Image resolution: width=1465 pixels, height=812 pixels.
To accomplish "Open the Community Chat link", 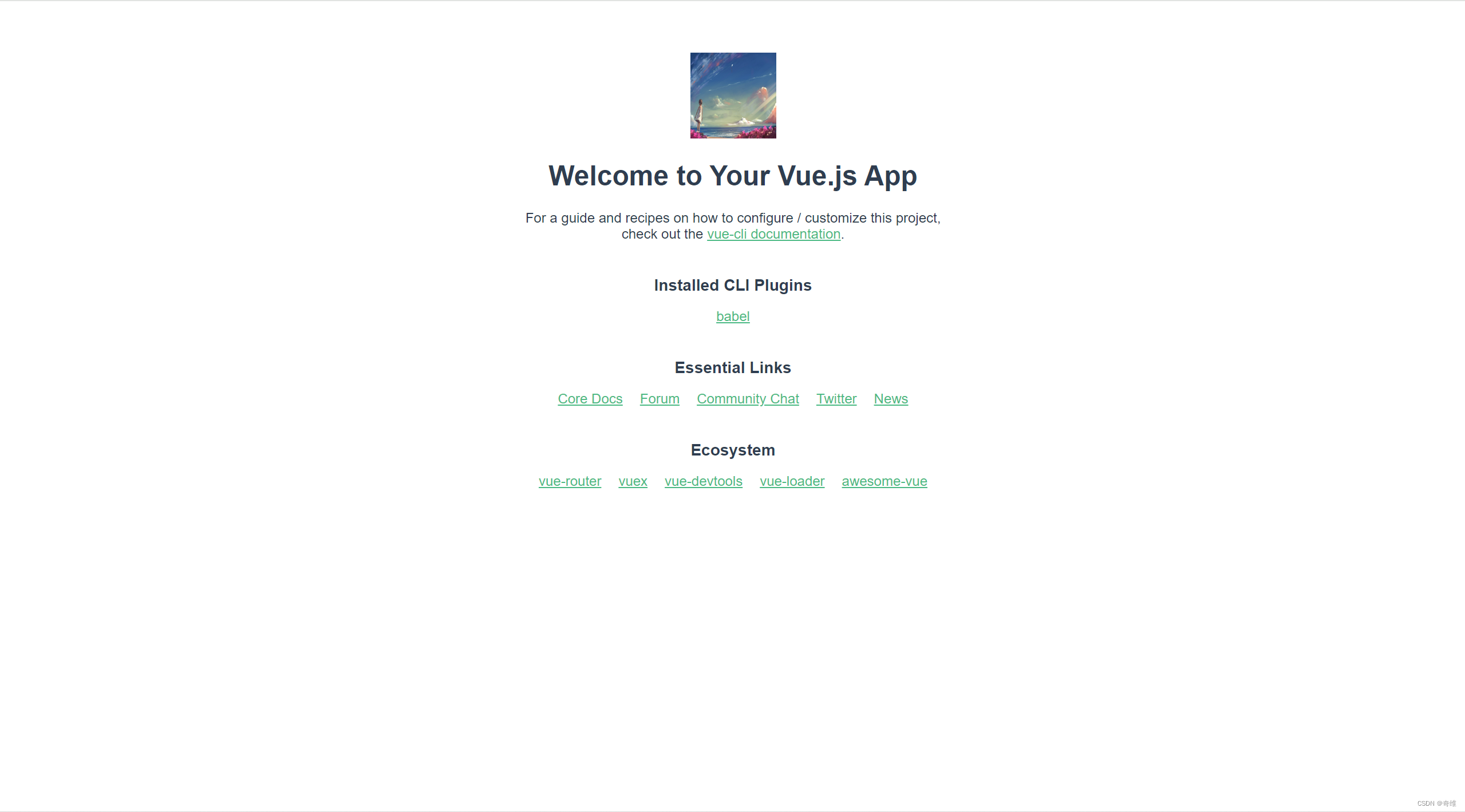I will click(x=747, y=398).
